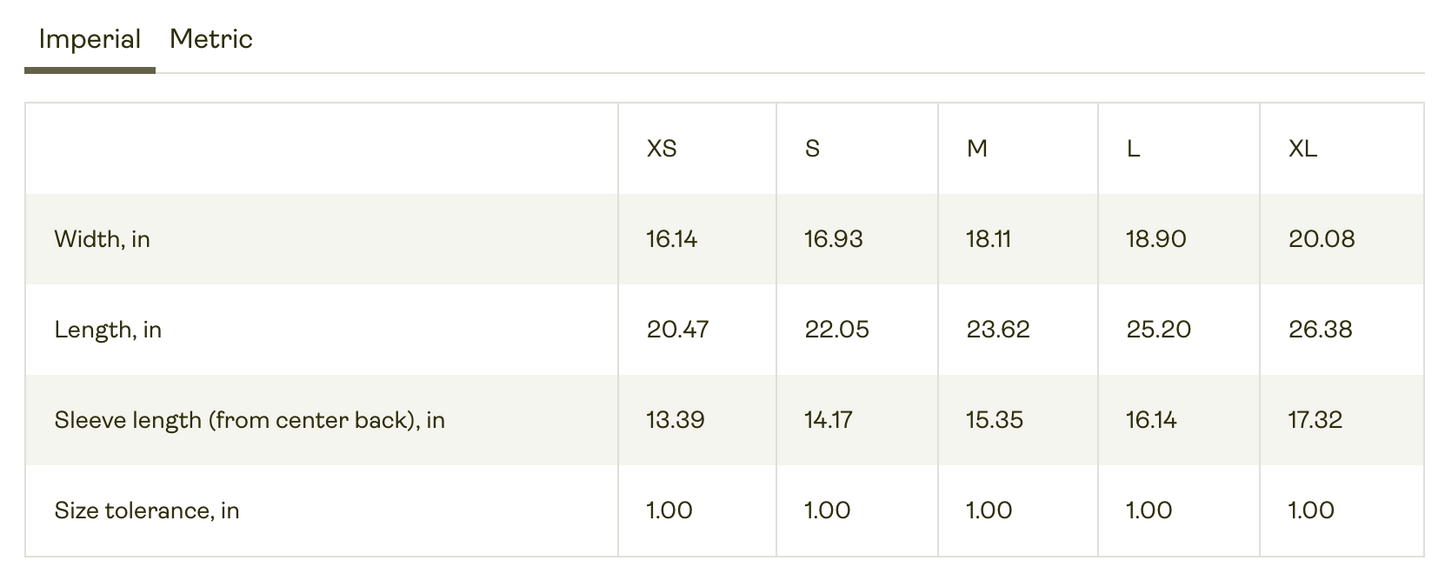Click the M sleeve length value 15.35
1445x574 pixels.
[x=994, y=420]
